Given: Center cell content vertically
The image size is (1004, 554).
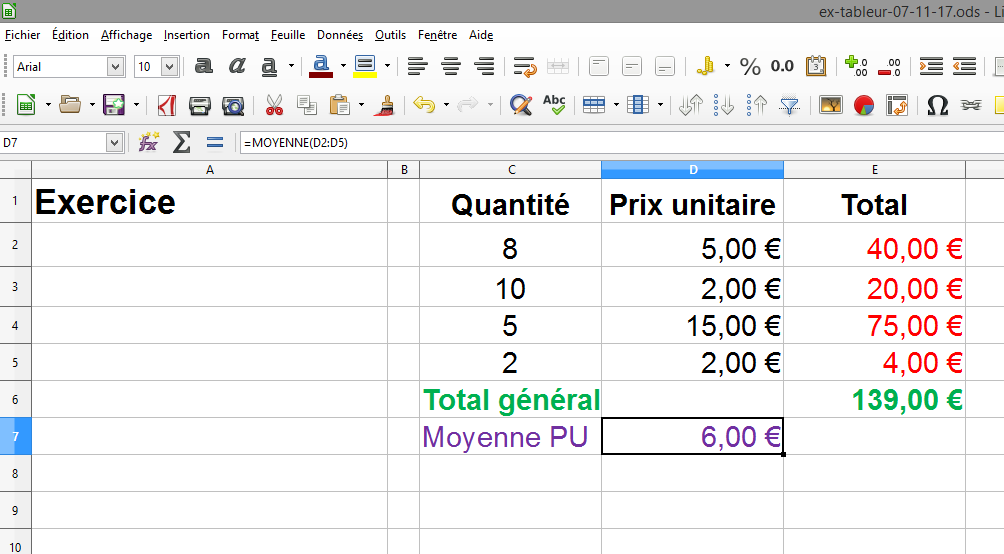Looking at the screenshot, I should pyautogui.click(x=632, y=66).
